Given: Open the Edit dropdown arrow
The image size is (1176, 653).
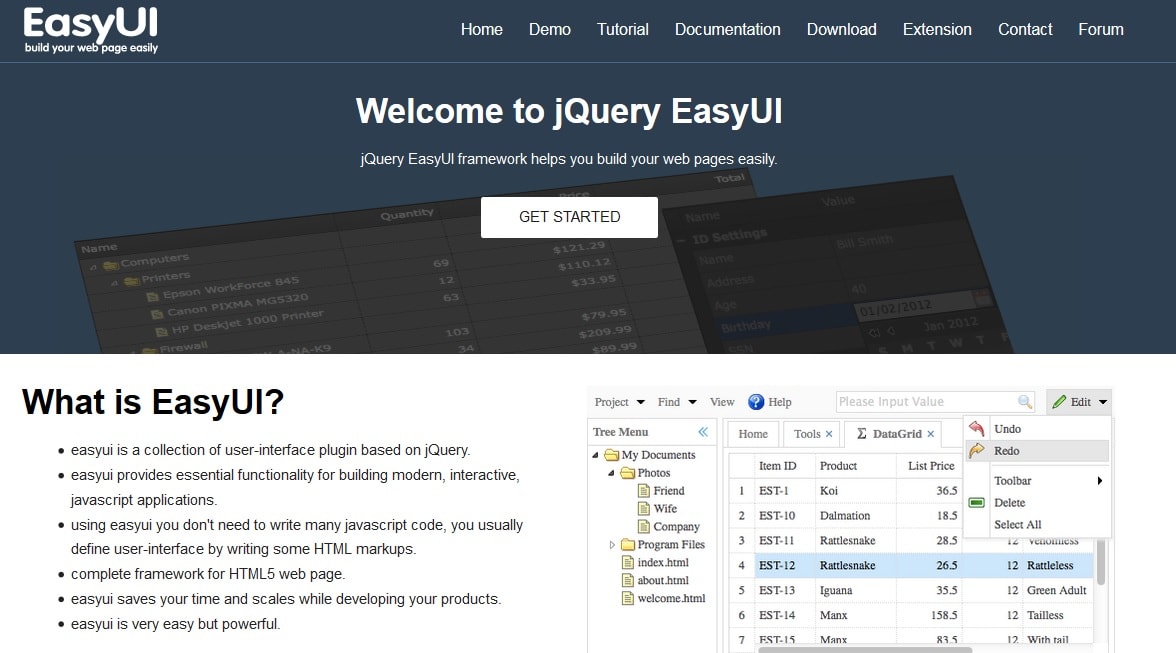Looking at the screenshot, I should 1103,402.
